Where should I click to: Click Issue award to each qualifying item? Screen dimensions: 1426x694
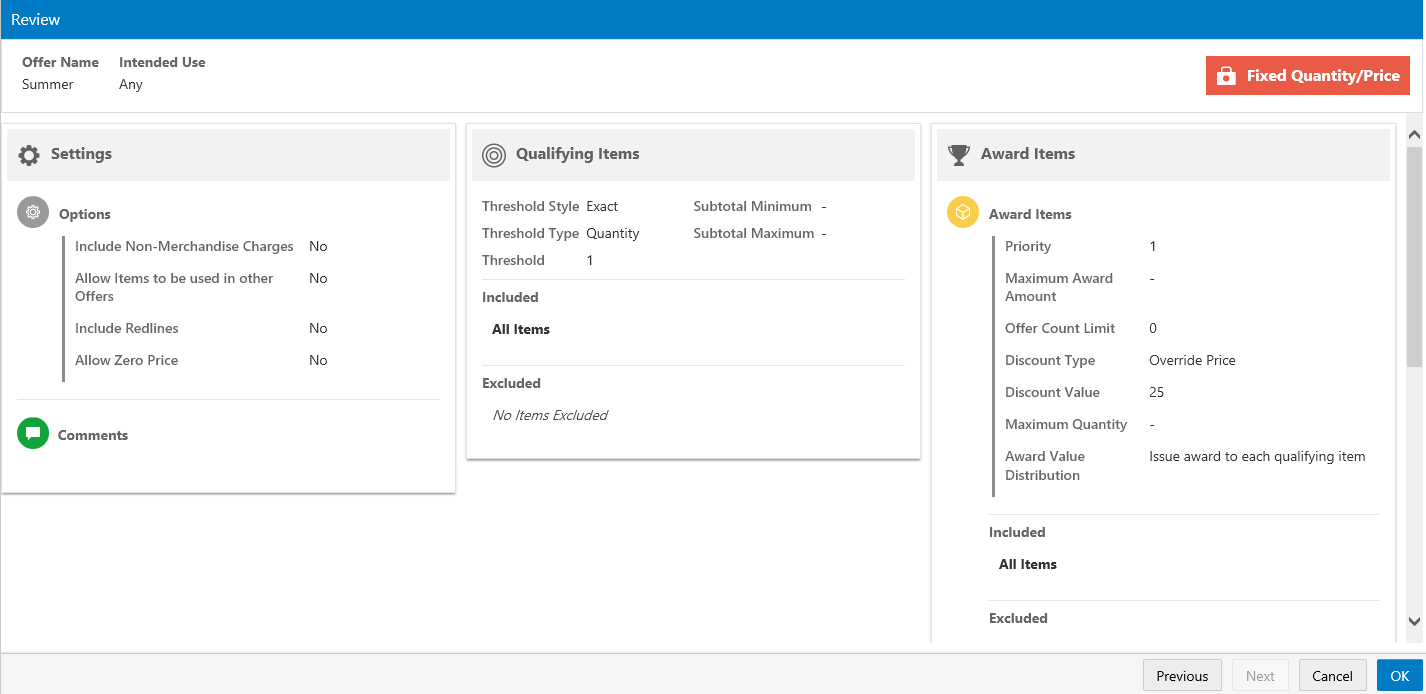[x=1257, y=456]
